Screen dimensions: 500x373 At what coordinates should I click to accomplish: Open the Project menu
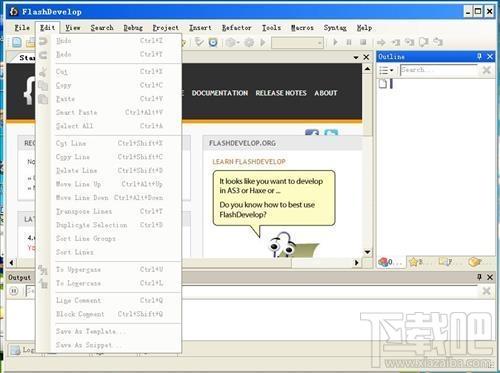[166, 28]
